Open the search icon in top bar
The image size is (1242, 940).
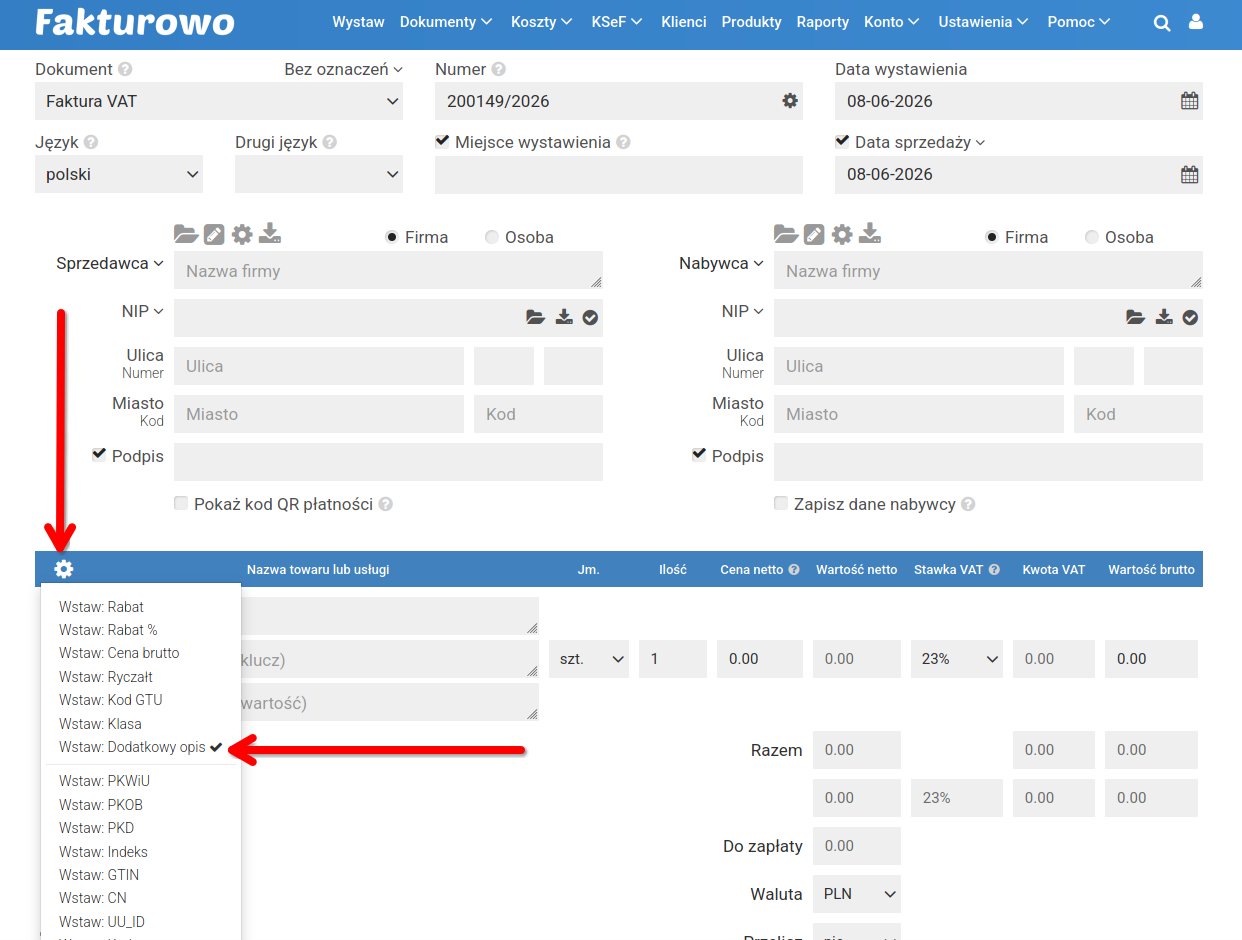[1161, 23]
